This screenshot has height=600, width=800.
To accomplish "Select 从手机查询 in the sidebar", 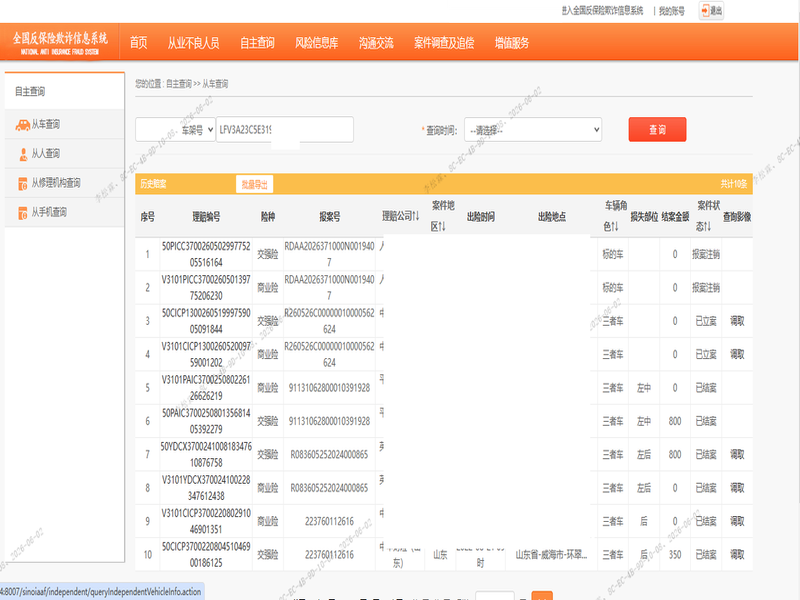I will click(49, 212).
